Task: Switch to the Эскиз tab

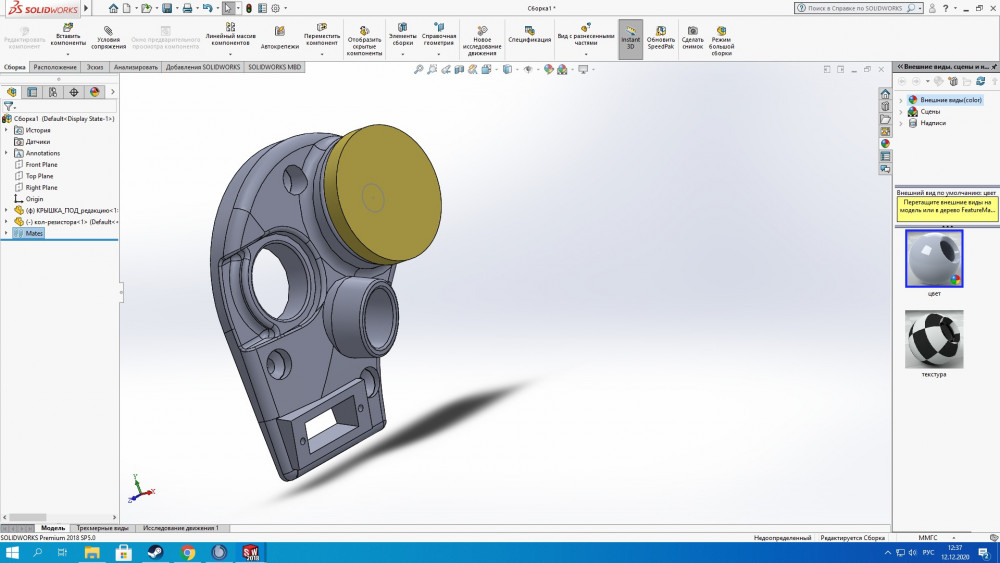Action: click(x=95, y=67)
